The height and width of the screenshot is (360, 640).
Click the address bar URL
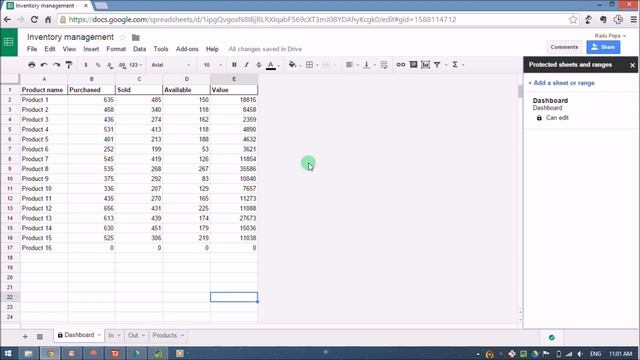[262, 19]
